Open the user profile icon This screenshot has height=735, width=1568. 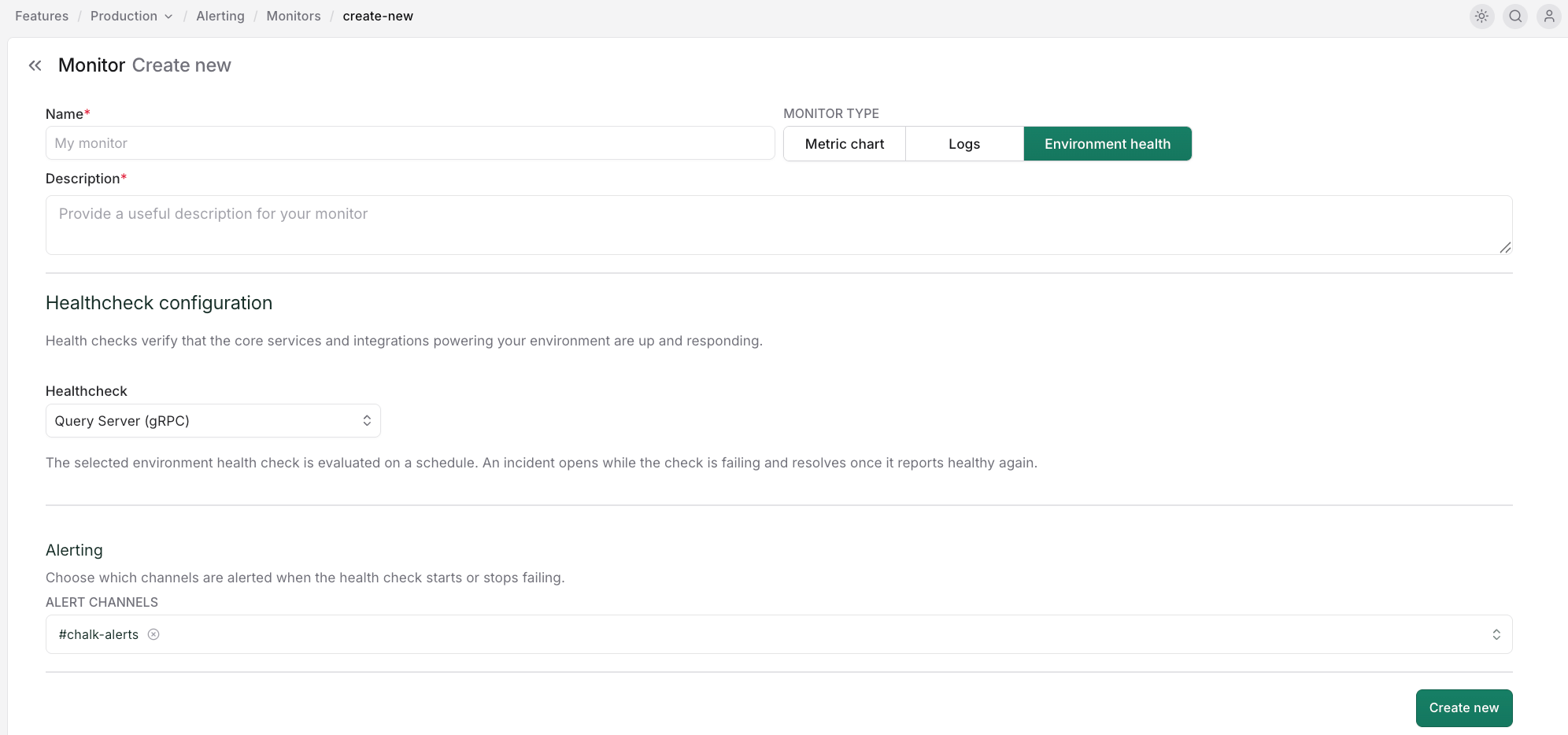(1548, 16)
